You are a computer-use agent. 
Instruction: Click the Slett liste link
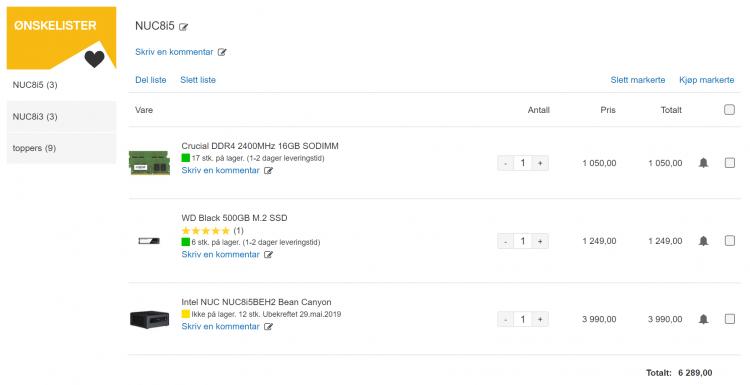[198, 80]
